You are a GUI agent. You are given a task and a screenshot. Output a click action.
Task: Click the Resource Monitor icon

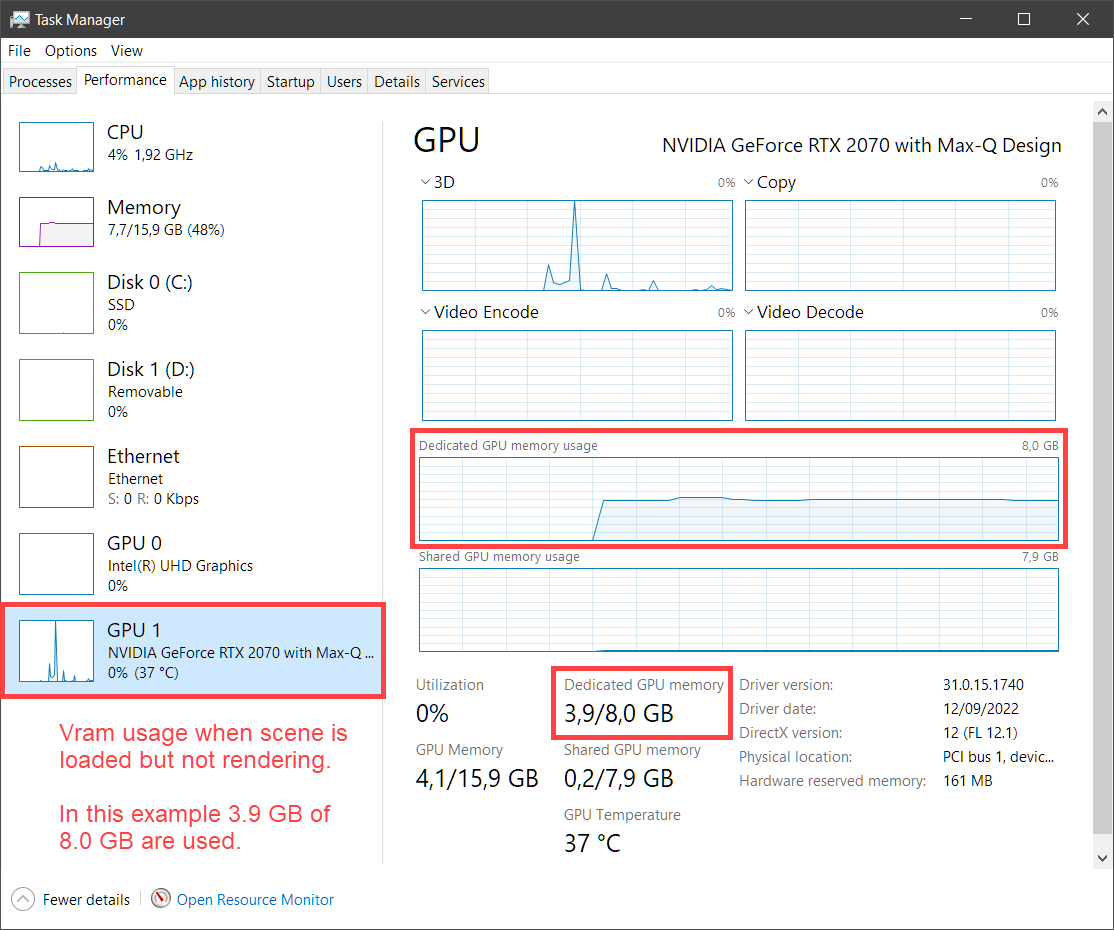click(161, 899)
